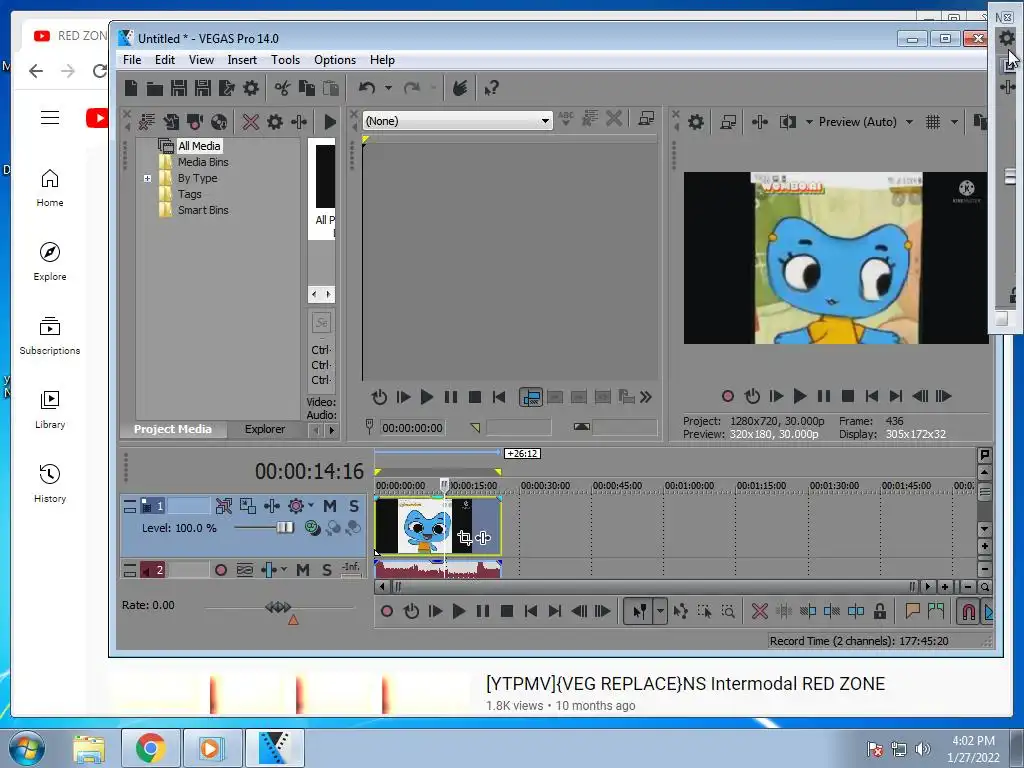Open the File menu
This screenshot has width=1024, height=768.
click(132, 59)
